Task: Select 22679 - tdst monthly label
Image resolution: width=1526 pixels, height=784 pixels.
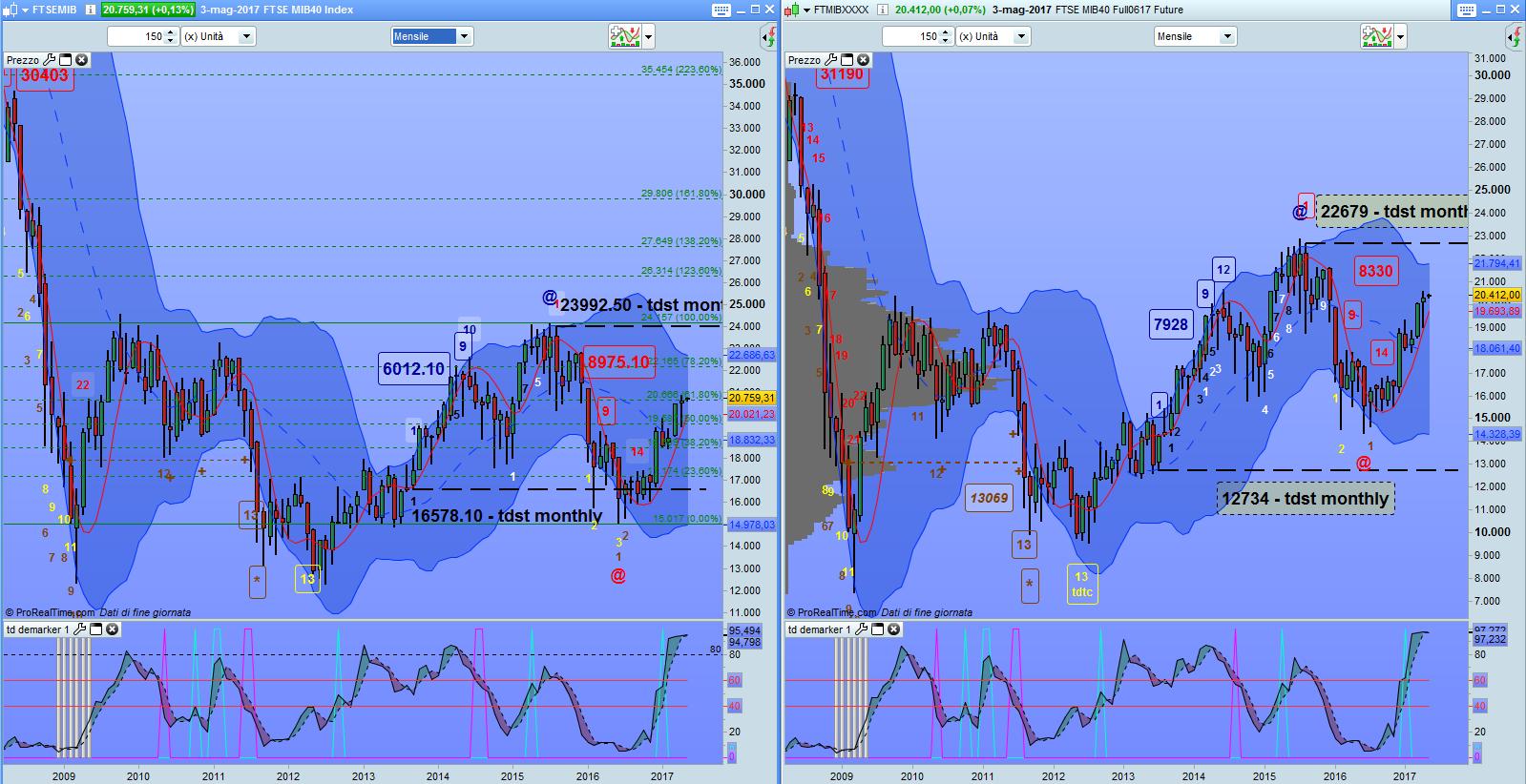Action: pos(1392,211)
